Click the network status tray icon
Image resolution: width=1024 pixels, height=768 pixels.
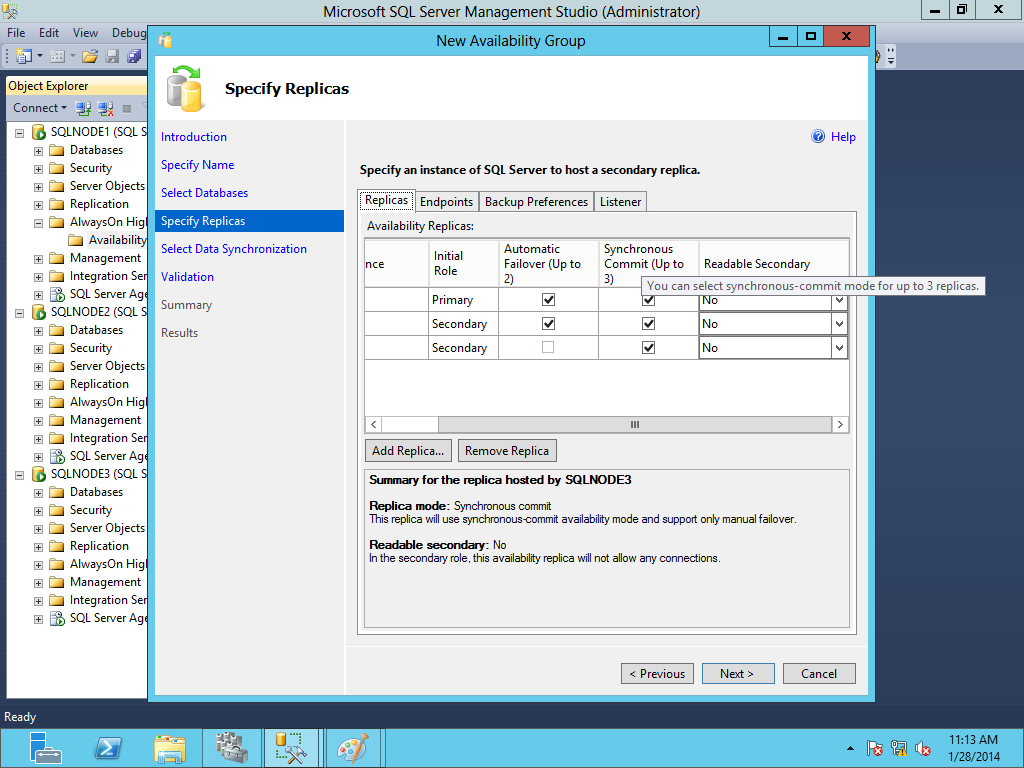[899, 748]
